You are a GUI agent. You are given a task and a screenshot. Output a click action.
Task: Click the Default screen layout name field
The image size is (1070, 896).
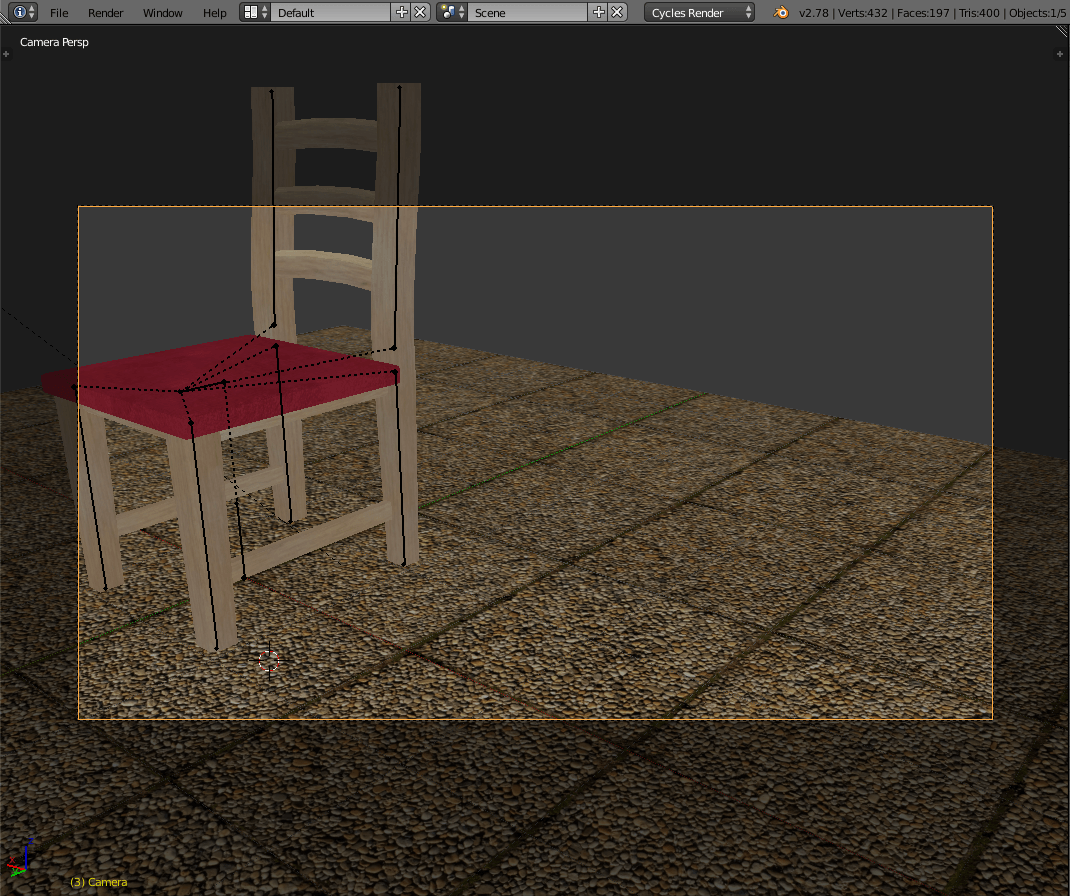(330, 13)
